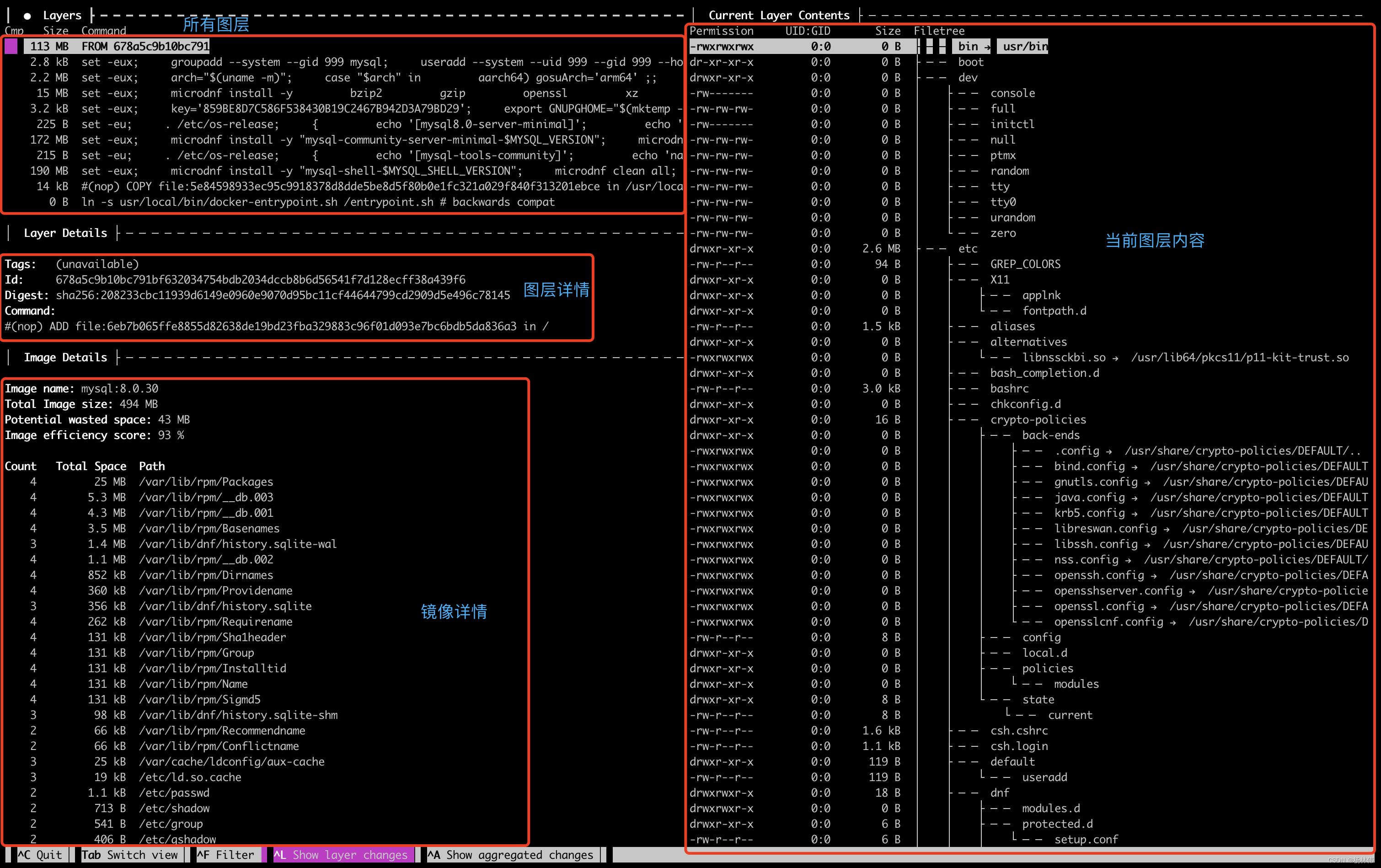
Task: Collapse the etc directory node
Action: click(x=968, y=248)
